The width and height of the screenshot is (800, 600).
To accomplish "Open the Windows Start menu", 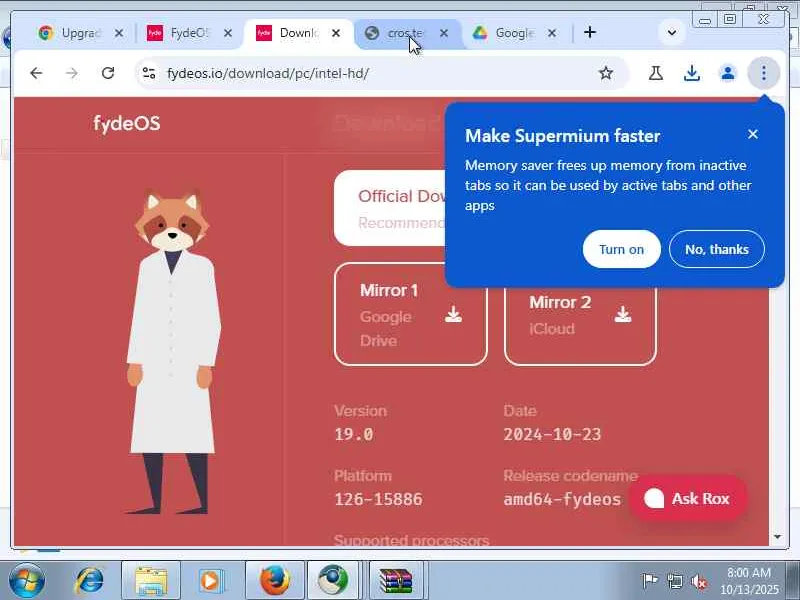I will click(26, 581).
